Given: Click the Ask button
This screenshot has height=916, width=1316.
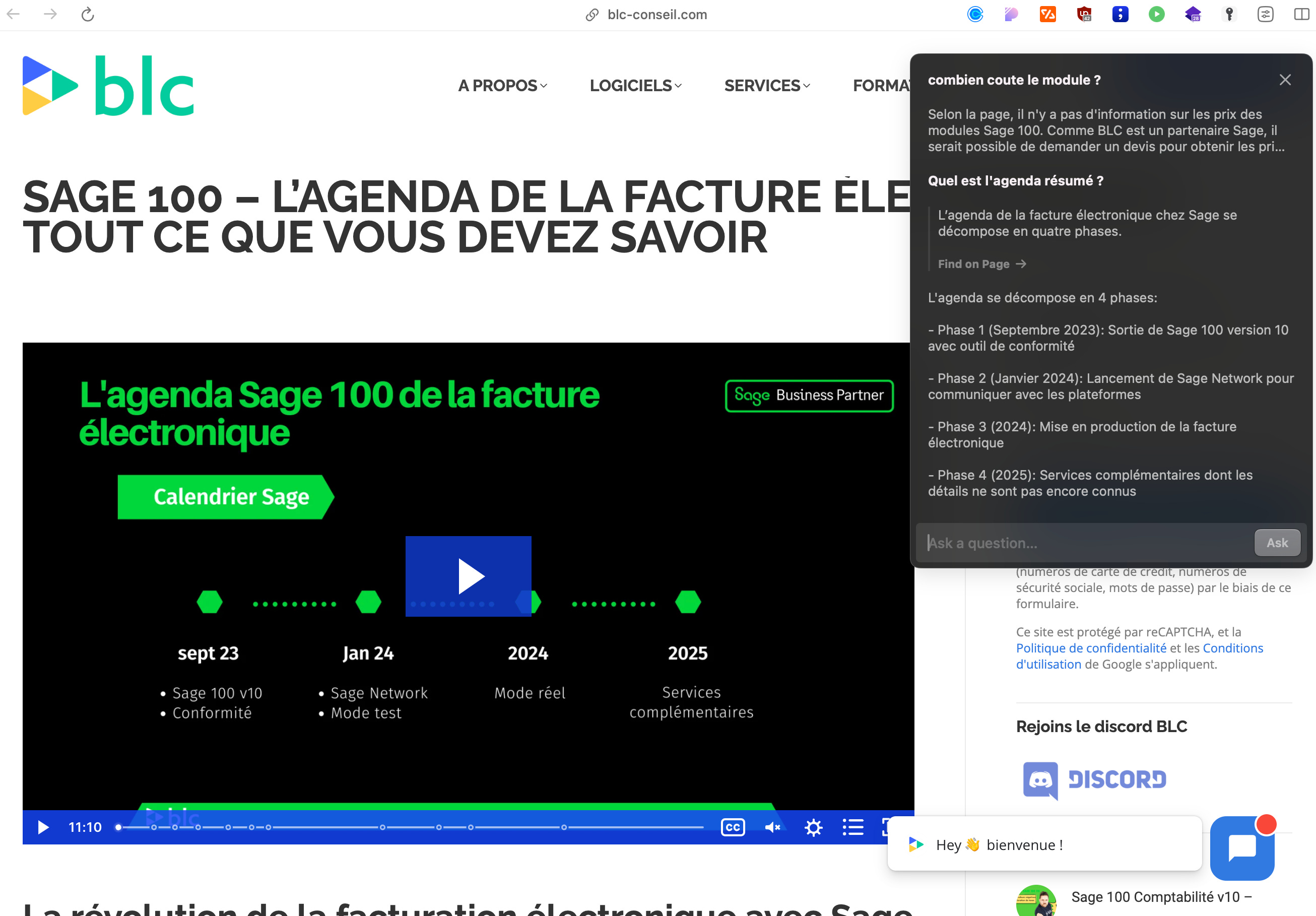Looking at the screenshot, I should (1277, 542).
